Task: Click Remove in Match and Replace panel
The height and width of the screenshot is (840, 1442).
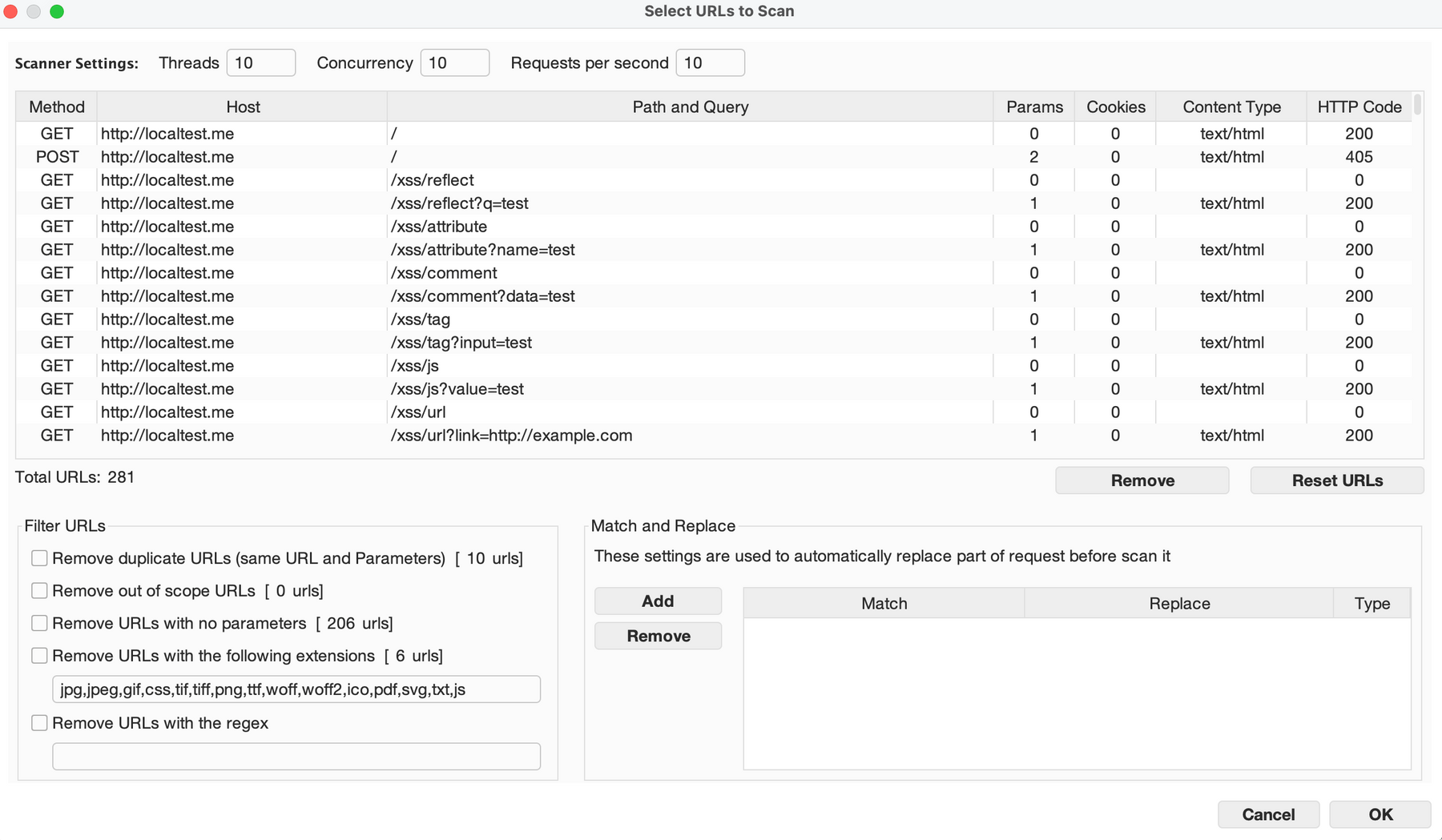Action: 658,637
